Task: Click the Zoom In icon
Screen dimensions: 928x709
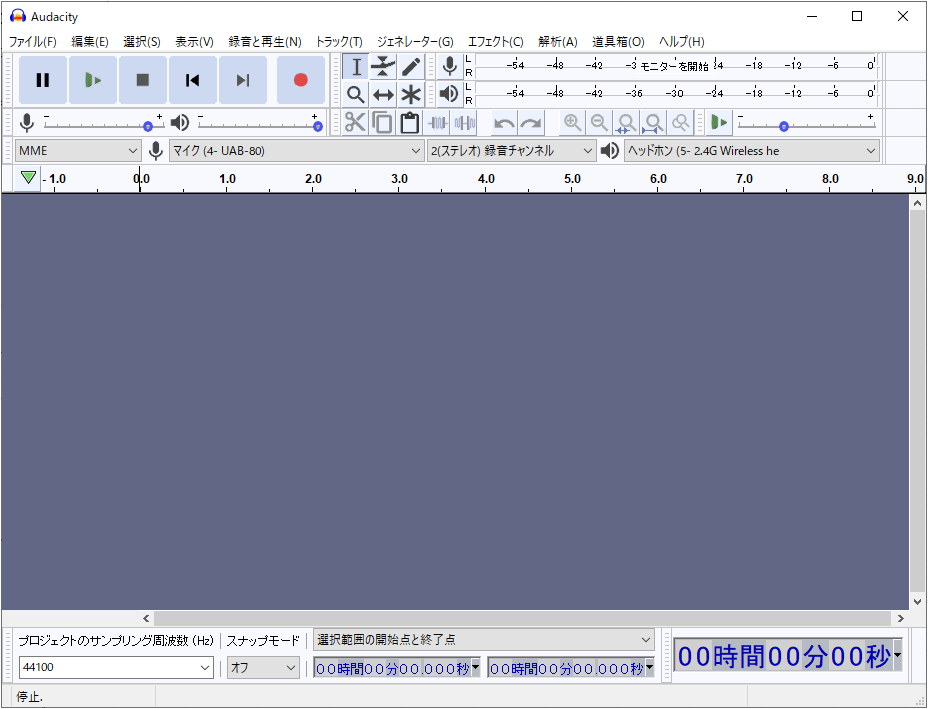Action: click(572, 123)
